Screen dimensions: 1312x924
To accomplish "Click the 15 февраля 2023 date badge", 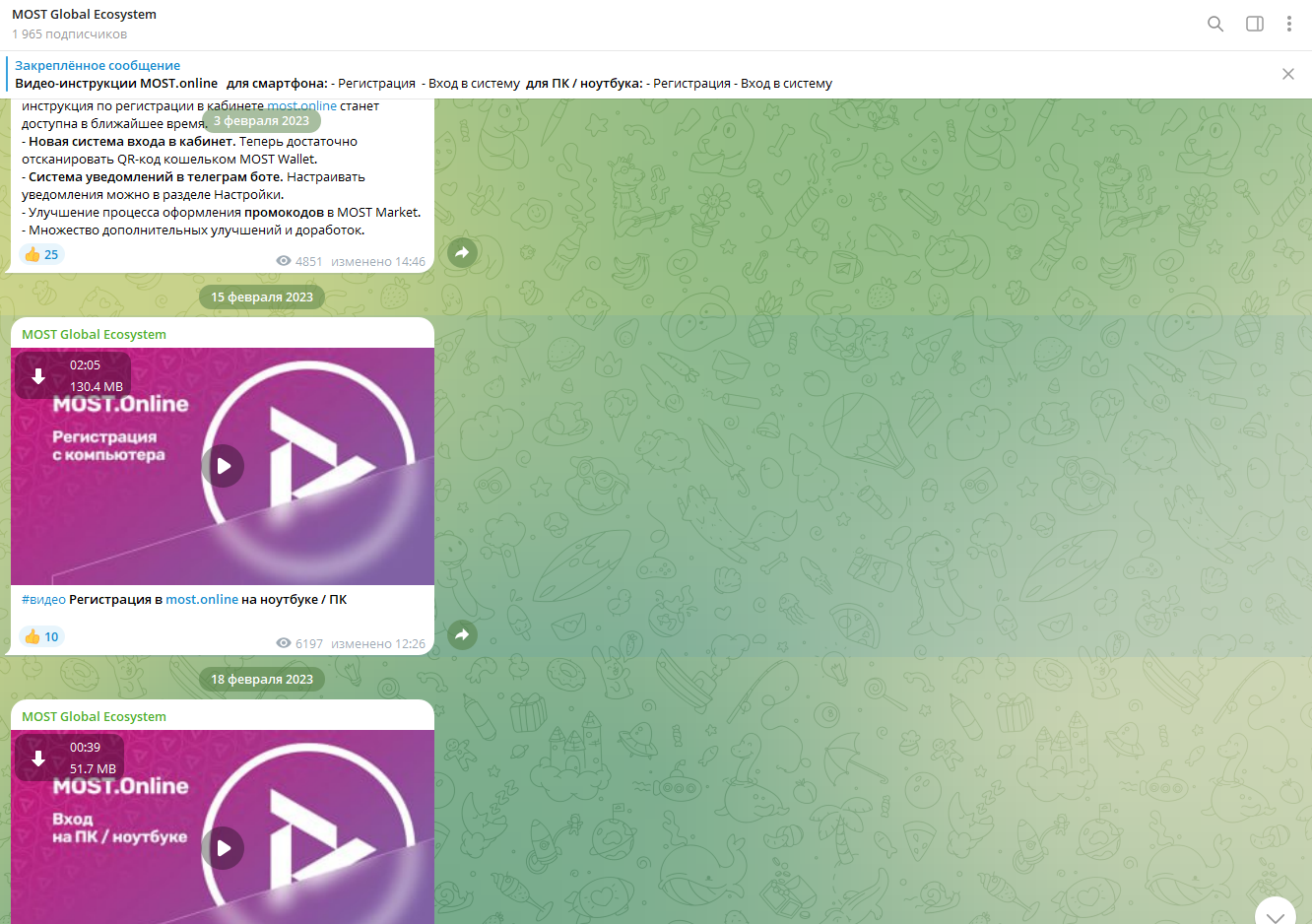I will [262, 297].
